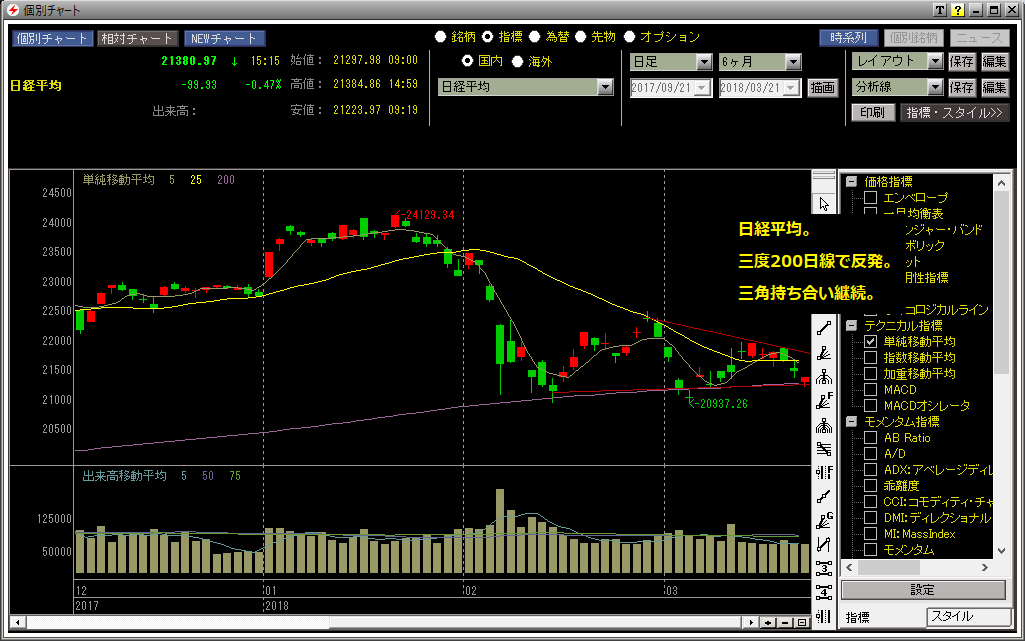Open the 6ヶ月 period dropdown
The width and height of the screenshot is (1025, 641).
click(793, 62)
